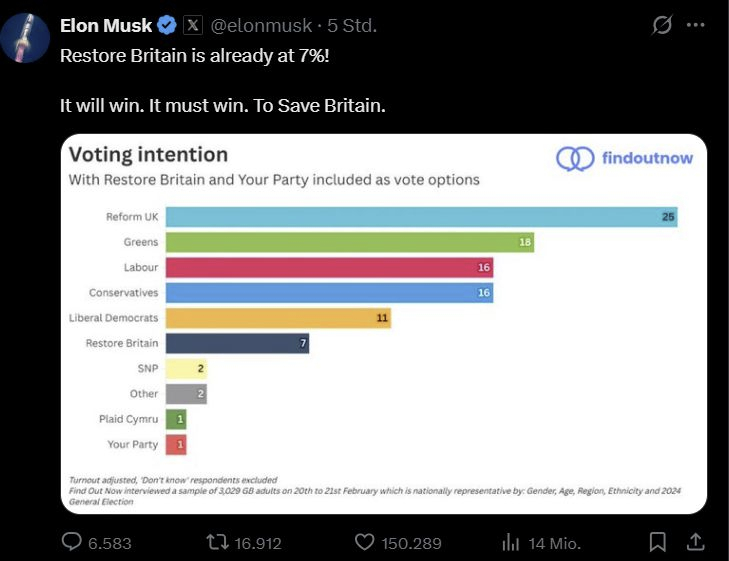
Task: Click the green Greens bar at 18
Action: [x=349, y=242]
